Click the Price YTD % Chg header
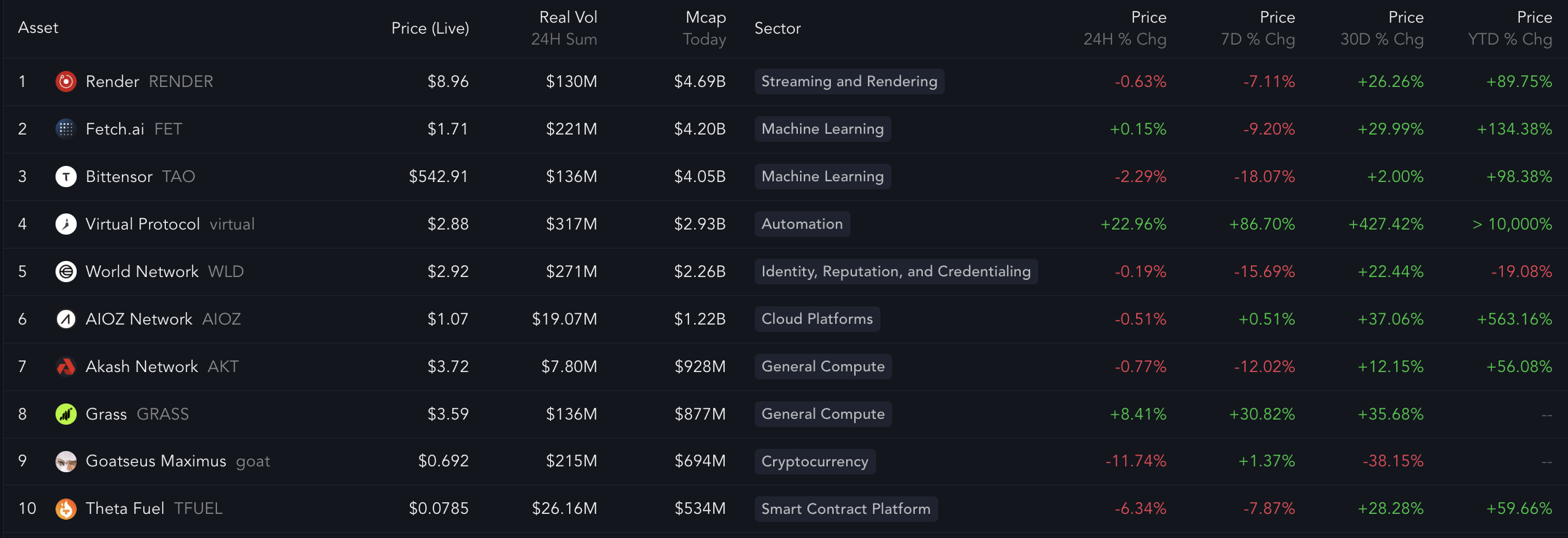Viewport: 1568px width, 538px height. [1510, 28]
